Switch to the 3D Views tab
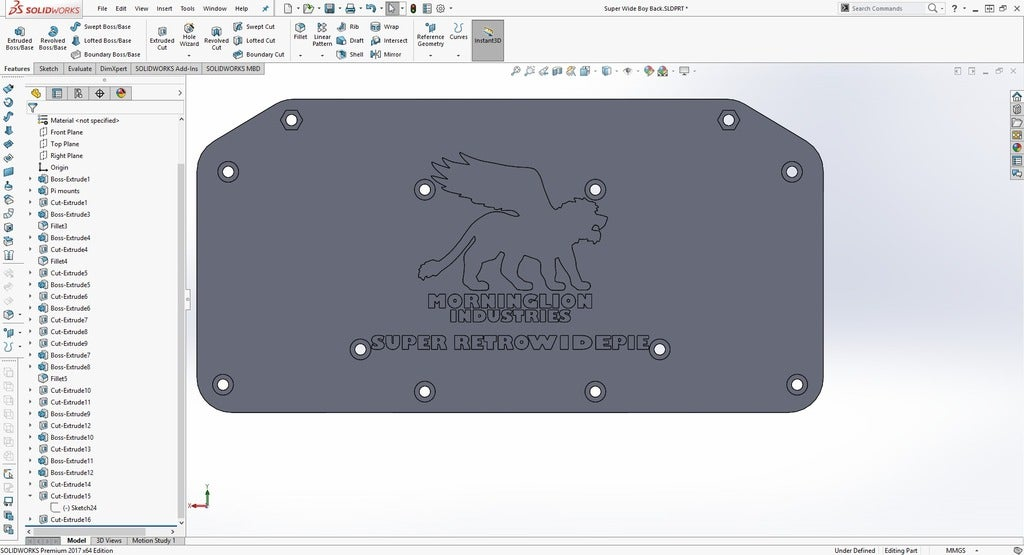Screen dimensions: 1024x555 coord(109,541)
